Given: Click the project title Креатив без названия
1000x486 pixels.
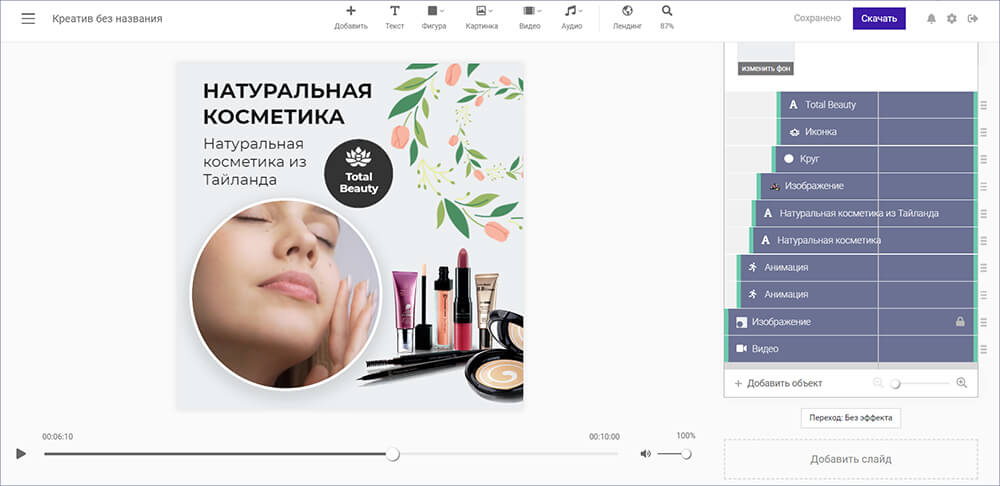Looking at the screenshot, I should tap(107, 18).
